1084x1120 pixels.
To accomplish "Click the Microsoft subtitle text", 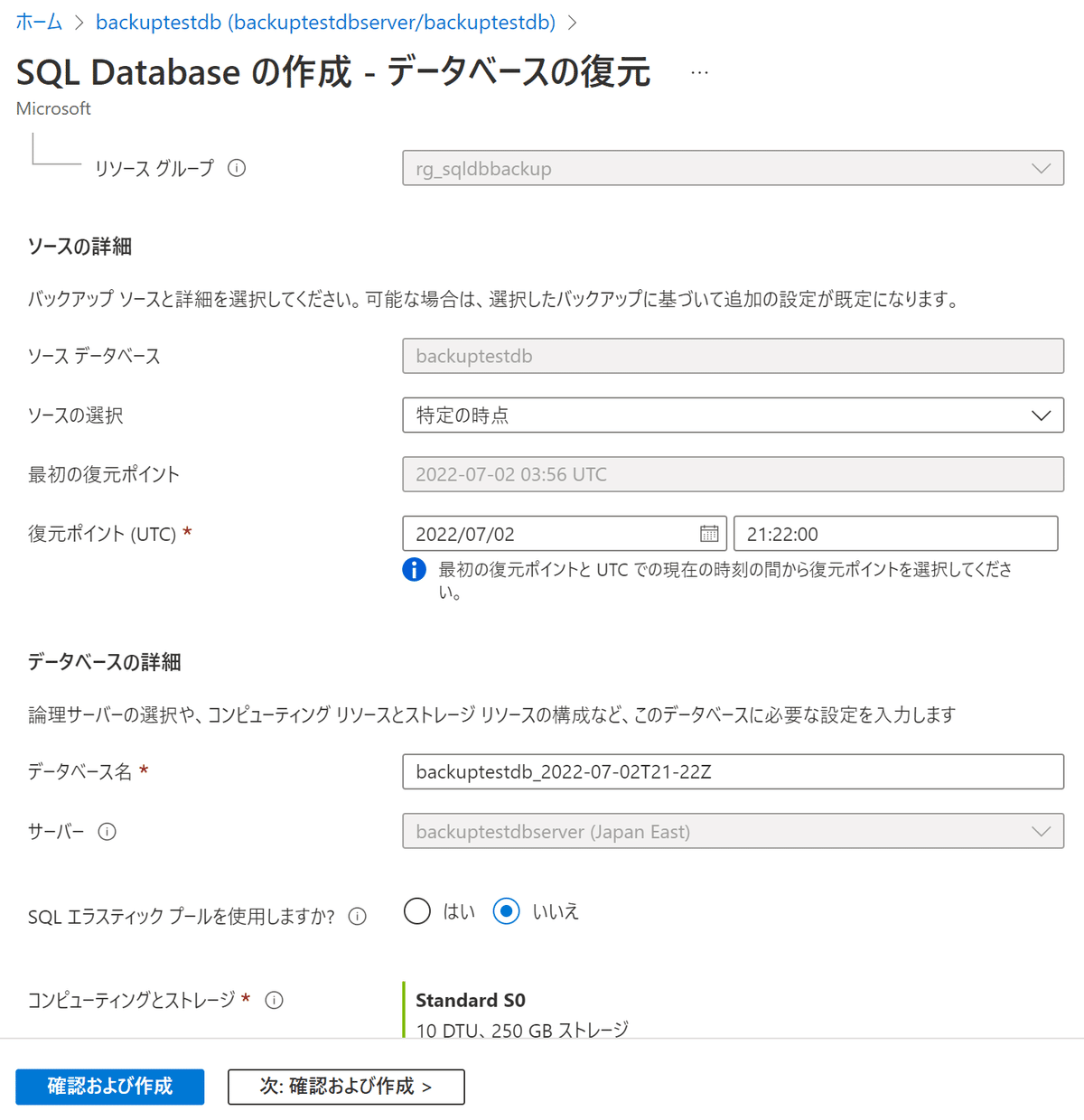I will 53,108.
